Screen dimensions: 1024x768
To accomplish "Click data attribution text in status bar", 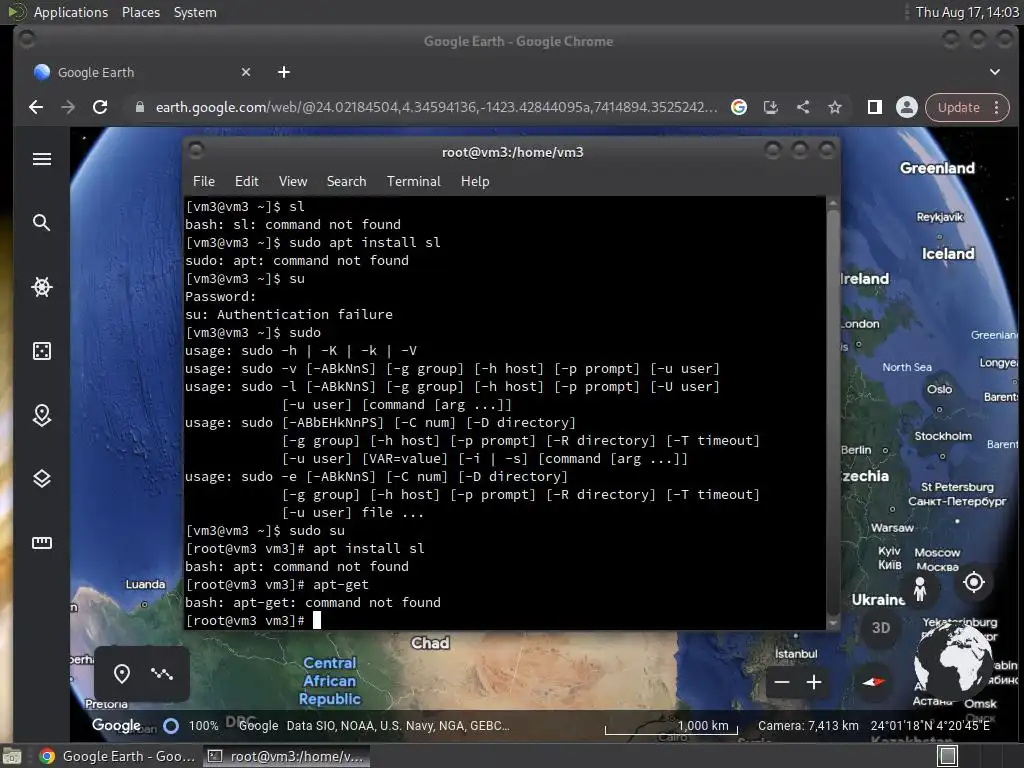I will tap(398, 726).
